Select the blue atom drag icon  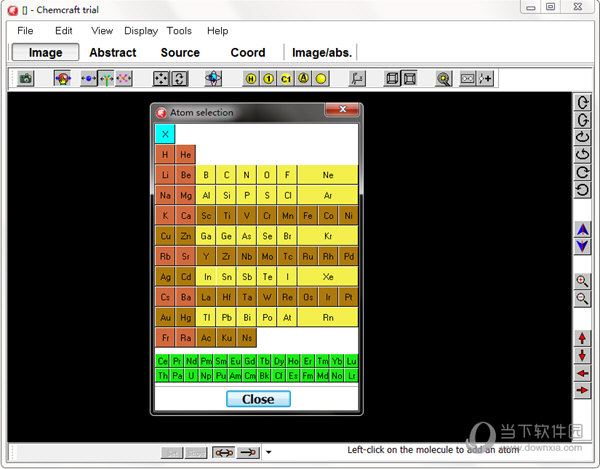click(x=88, y=79)
